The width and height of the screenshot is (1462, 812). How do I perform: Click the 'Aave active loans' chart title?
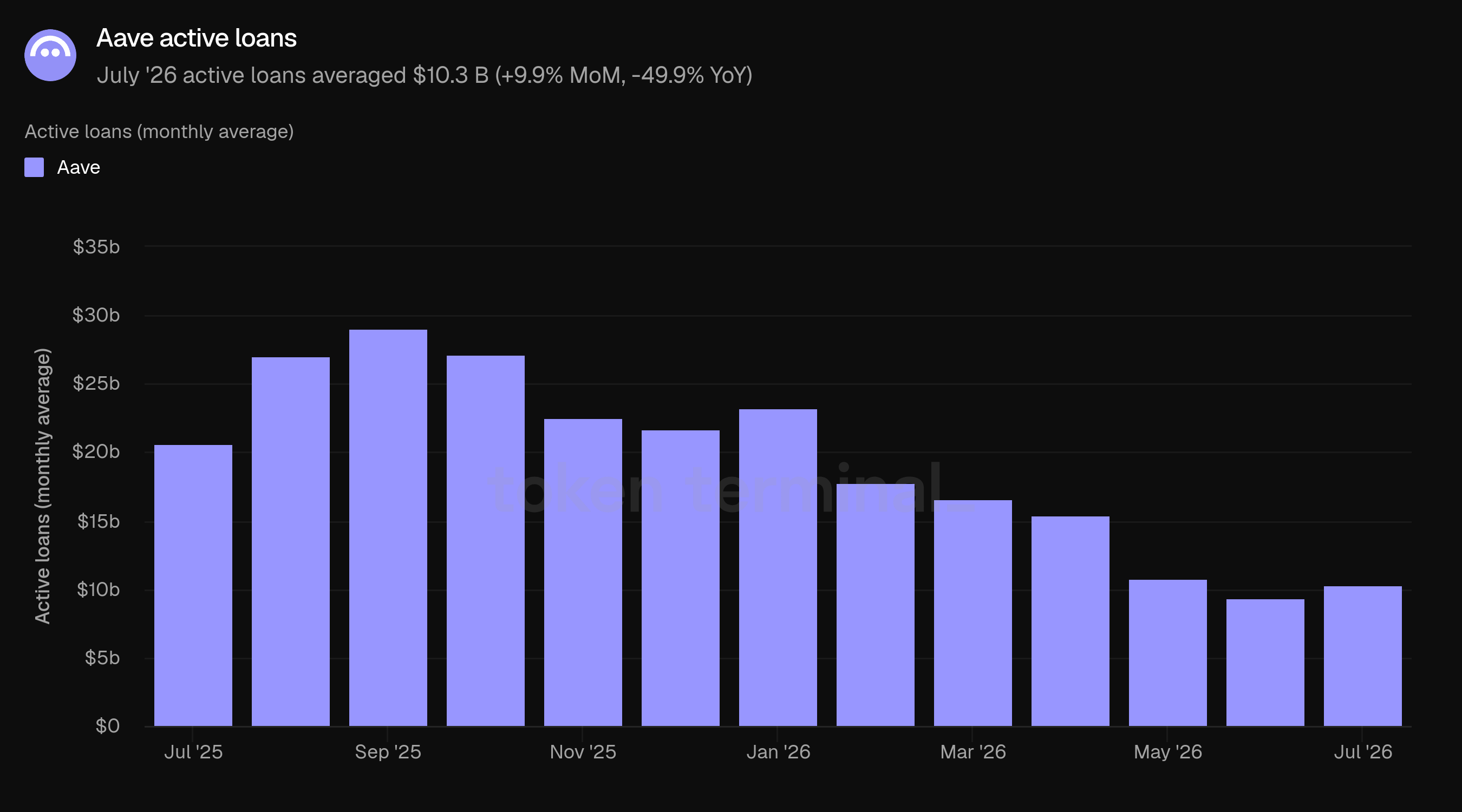pos(197,38)
